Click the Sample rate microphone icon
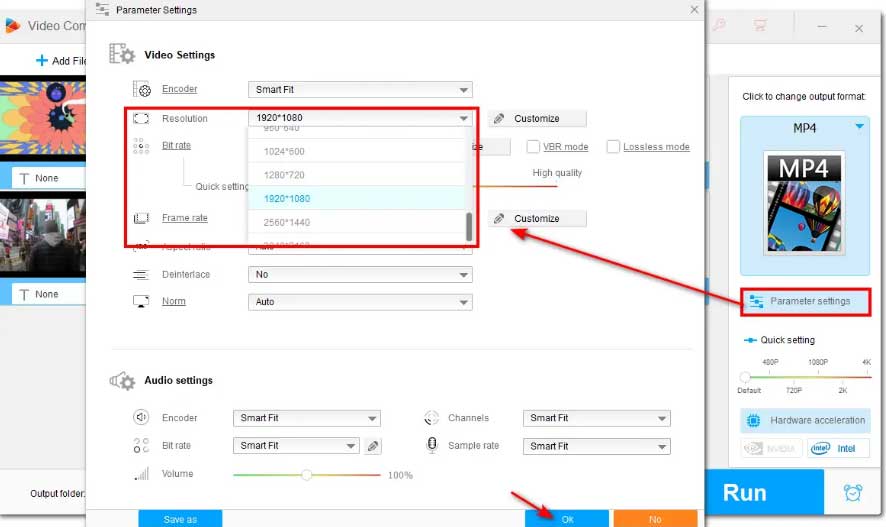 click(x=432, y=445)
